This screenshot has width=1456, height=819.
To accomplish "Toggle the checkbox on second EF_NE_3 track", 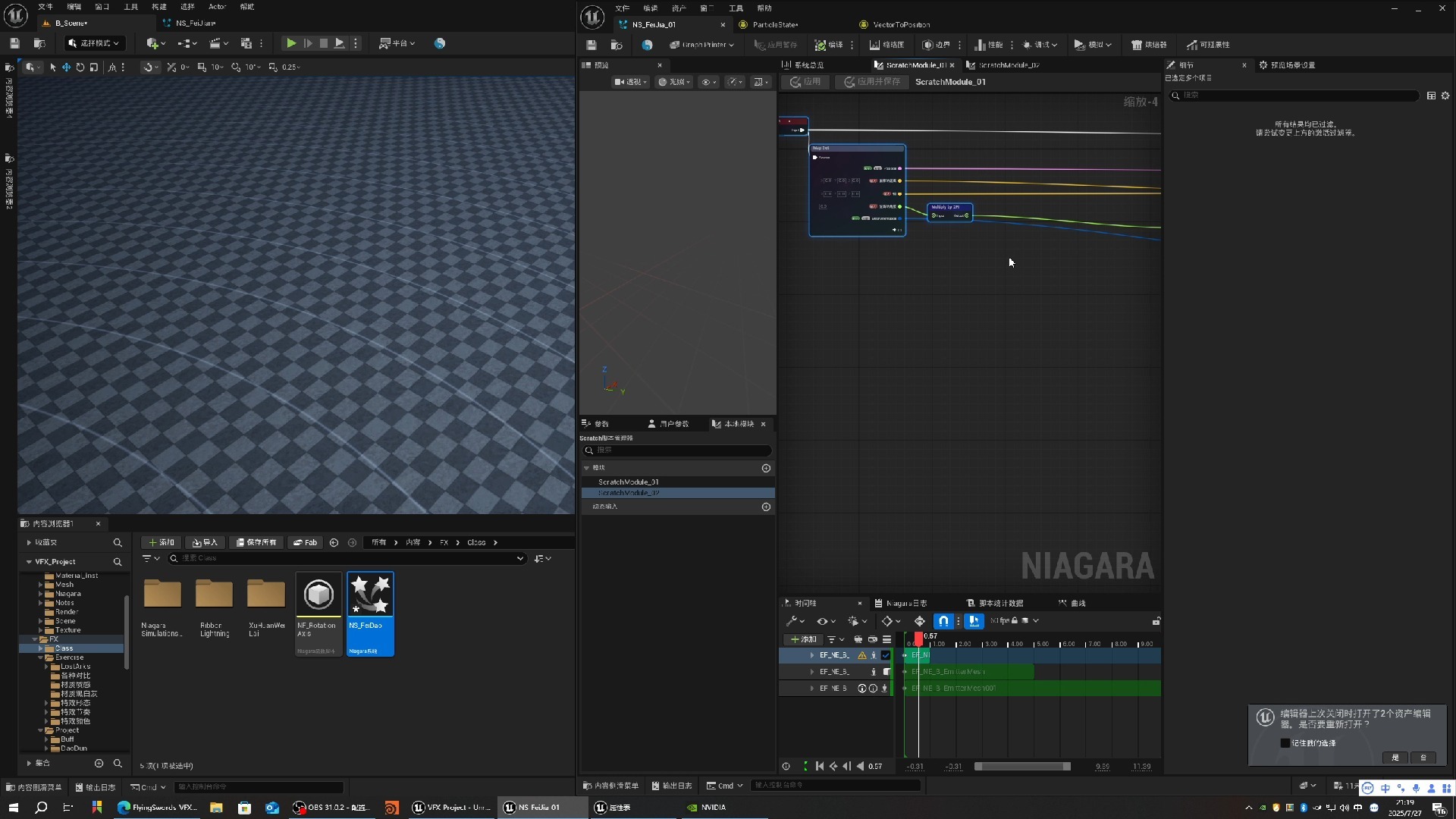I will (x=886, y=672).
